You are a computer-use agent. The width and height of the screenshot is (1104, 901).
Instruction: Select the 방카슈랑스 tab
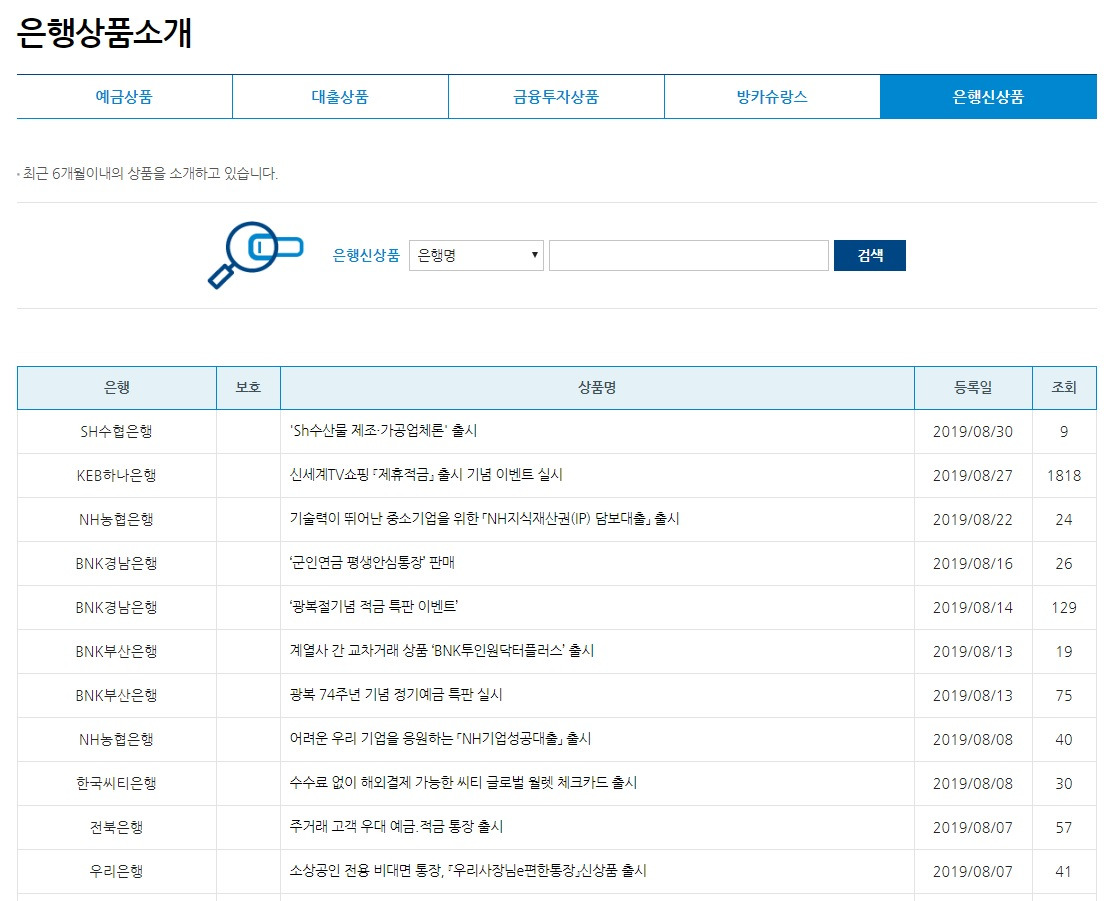pos(772,97)
